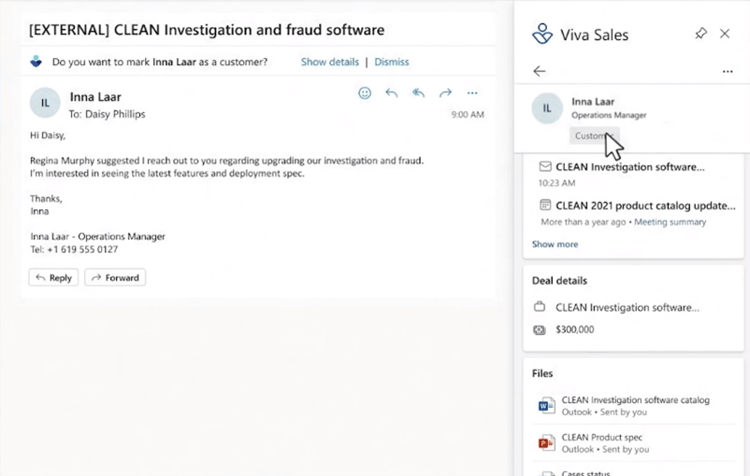This screenshot has width=750, height=476.
Task: Click Inna Laar avatar in Viva Sales
Action: [x=547, y=108]
